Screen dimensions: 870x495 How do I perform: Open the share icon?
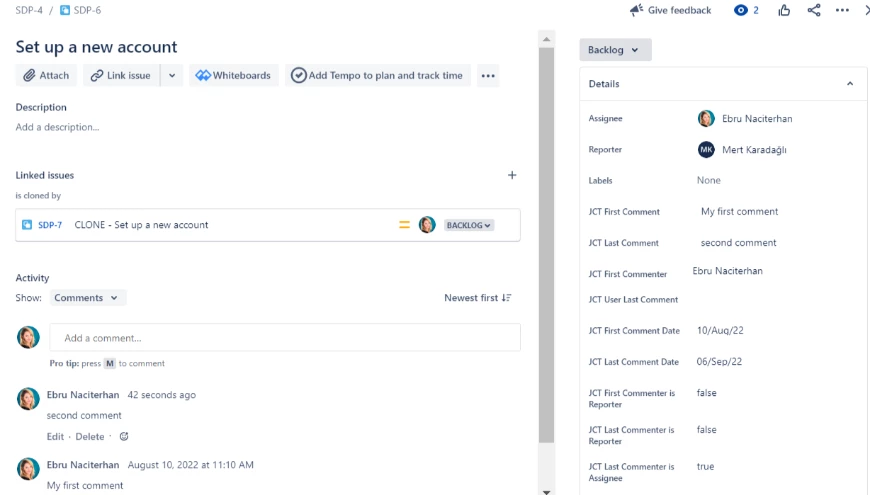click(813, 11)
